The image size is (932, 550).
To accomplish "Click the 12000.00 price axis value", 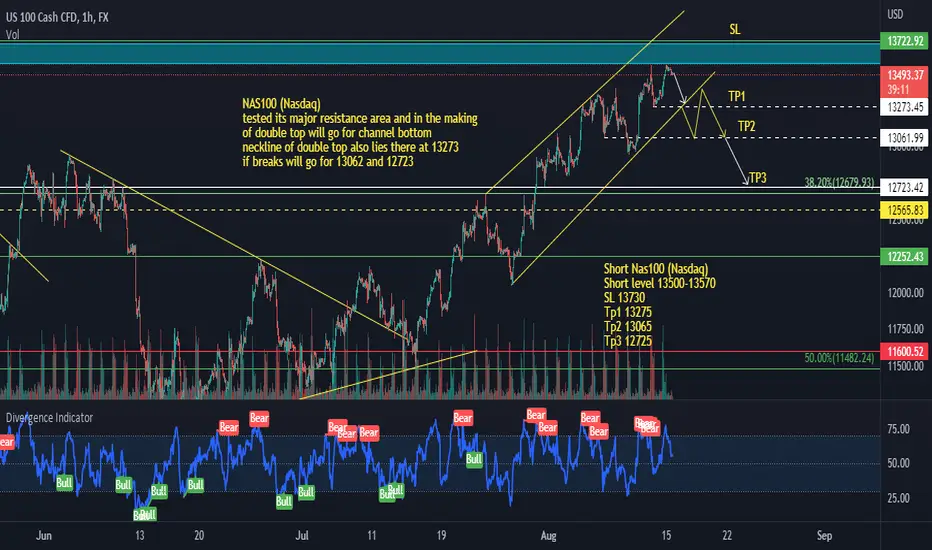I will [x=905, y=293].
